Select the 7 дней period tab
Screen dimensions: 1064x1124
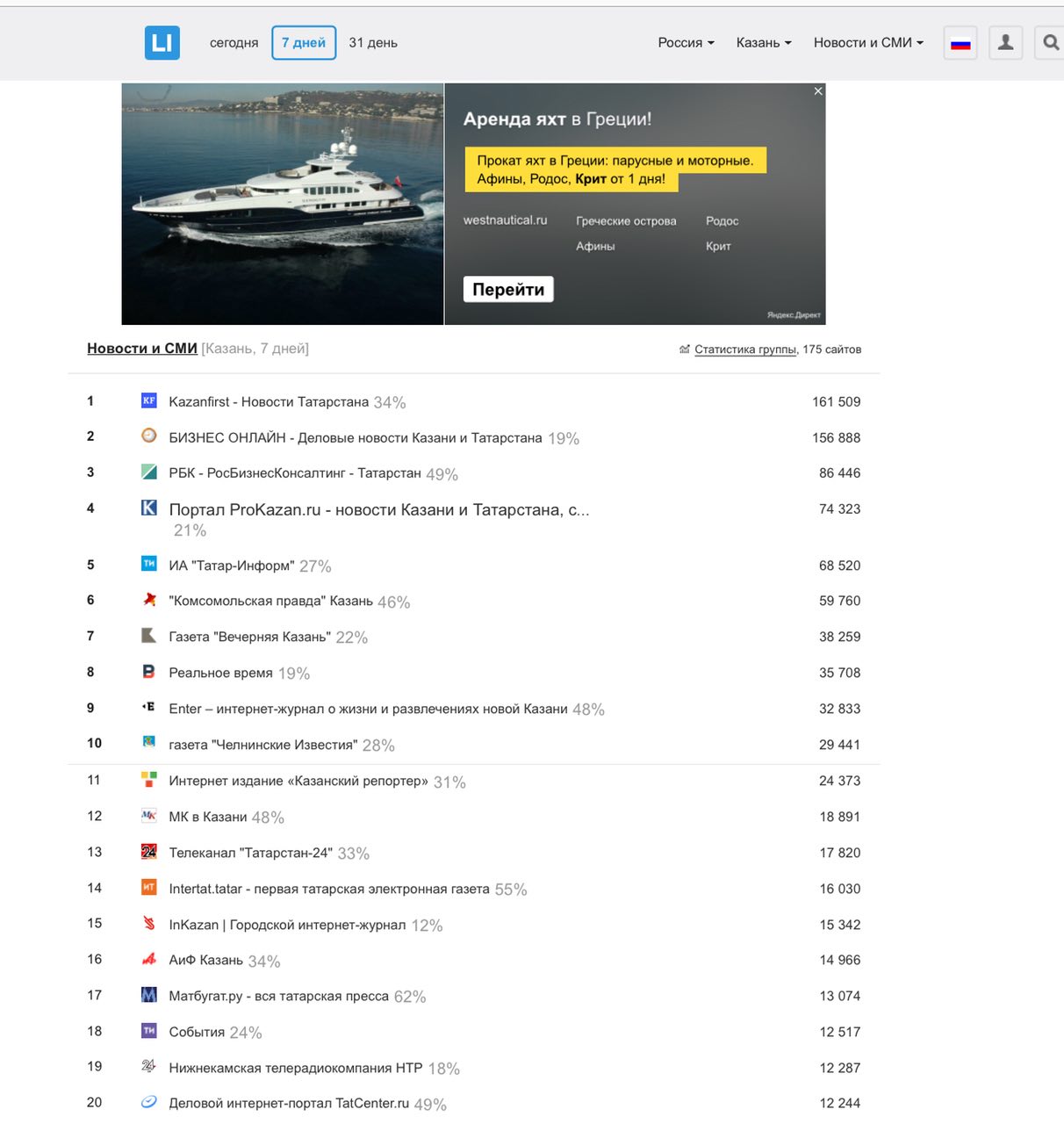304,43
